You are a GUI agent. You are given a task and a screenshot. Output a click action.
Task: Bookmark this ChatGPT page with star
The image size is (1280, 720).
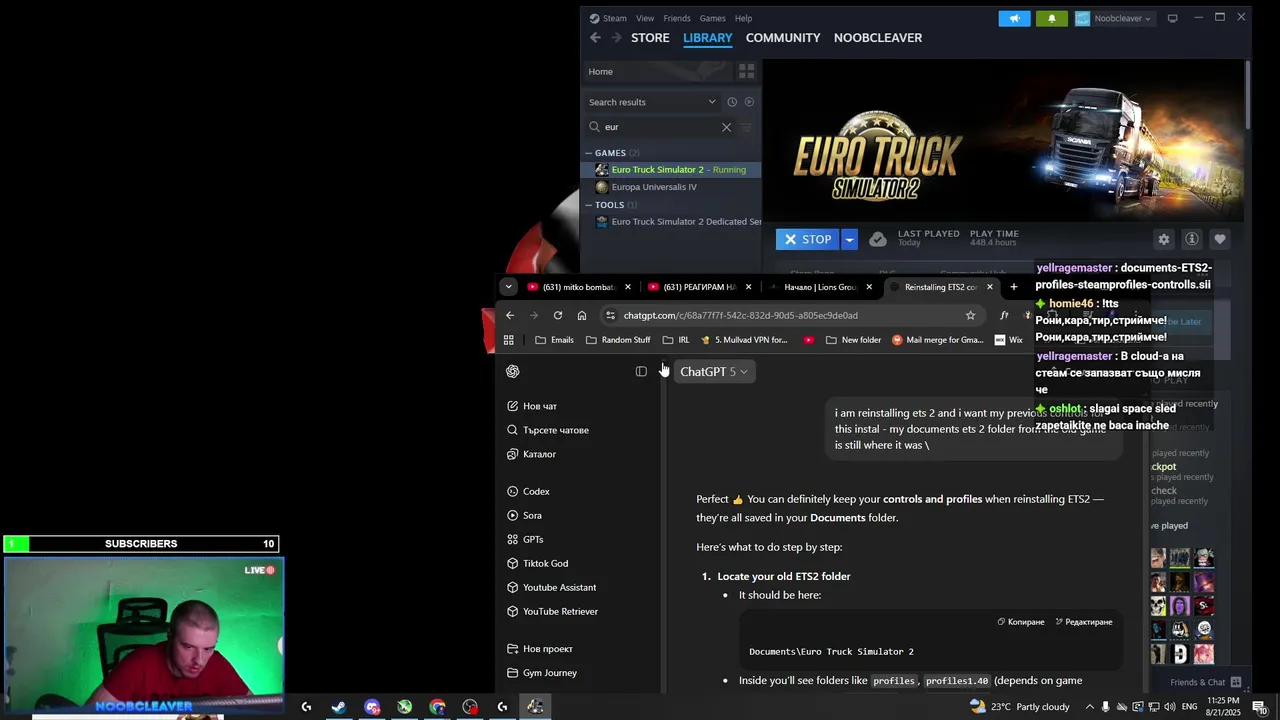pyautogui.click(x=970, y=315)
